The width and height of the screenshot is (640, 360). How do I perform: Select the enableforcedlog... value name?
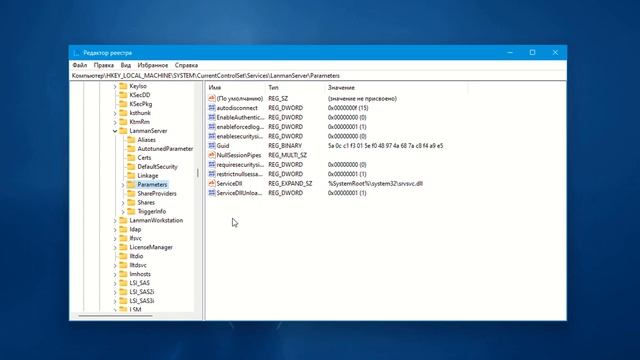coord(240,127)
